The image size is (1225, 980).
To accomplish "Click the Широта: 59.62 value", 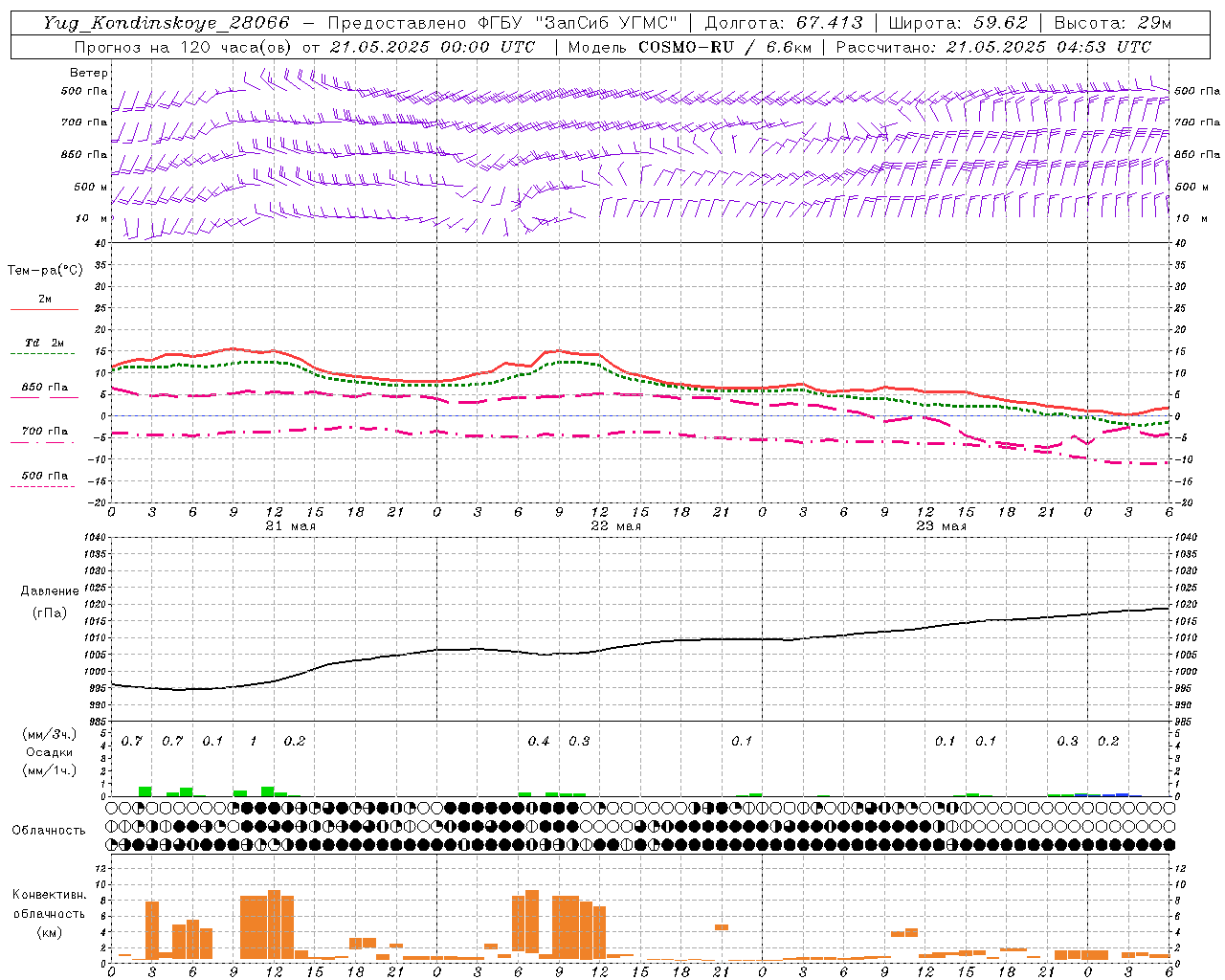I will tap(958, 23).
